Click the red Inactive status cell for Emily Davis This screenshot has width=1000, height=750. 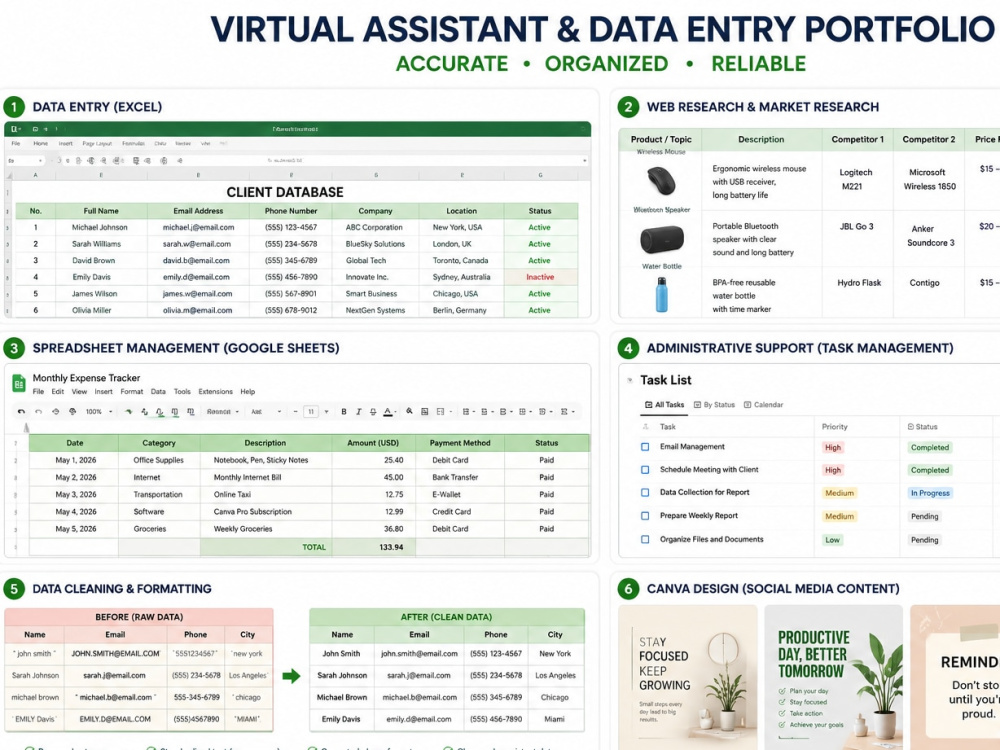[540, 277]
